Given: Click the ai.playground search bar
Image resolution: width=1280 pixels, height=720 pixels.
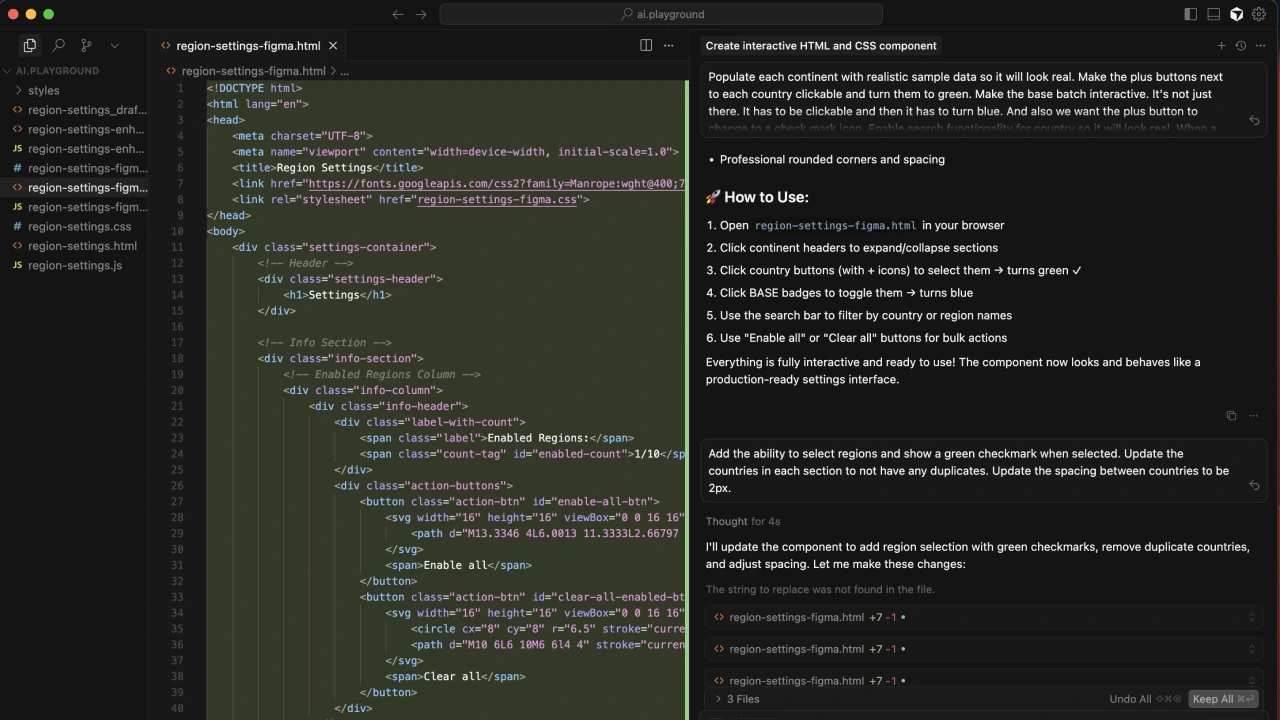Looking at the screenshot, I should [661, 14].
